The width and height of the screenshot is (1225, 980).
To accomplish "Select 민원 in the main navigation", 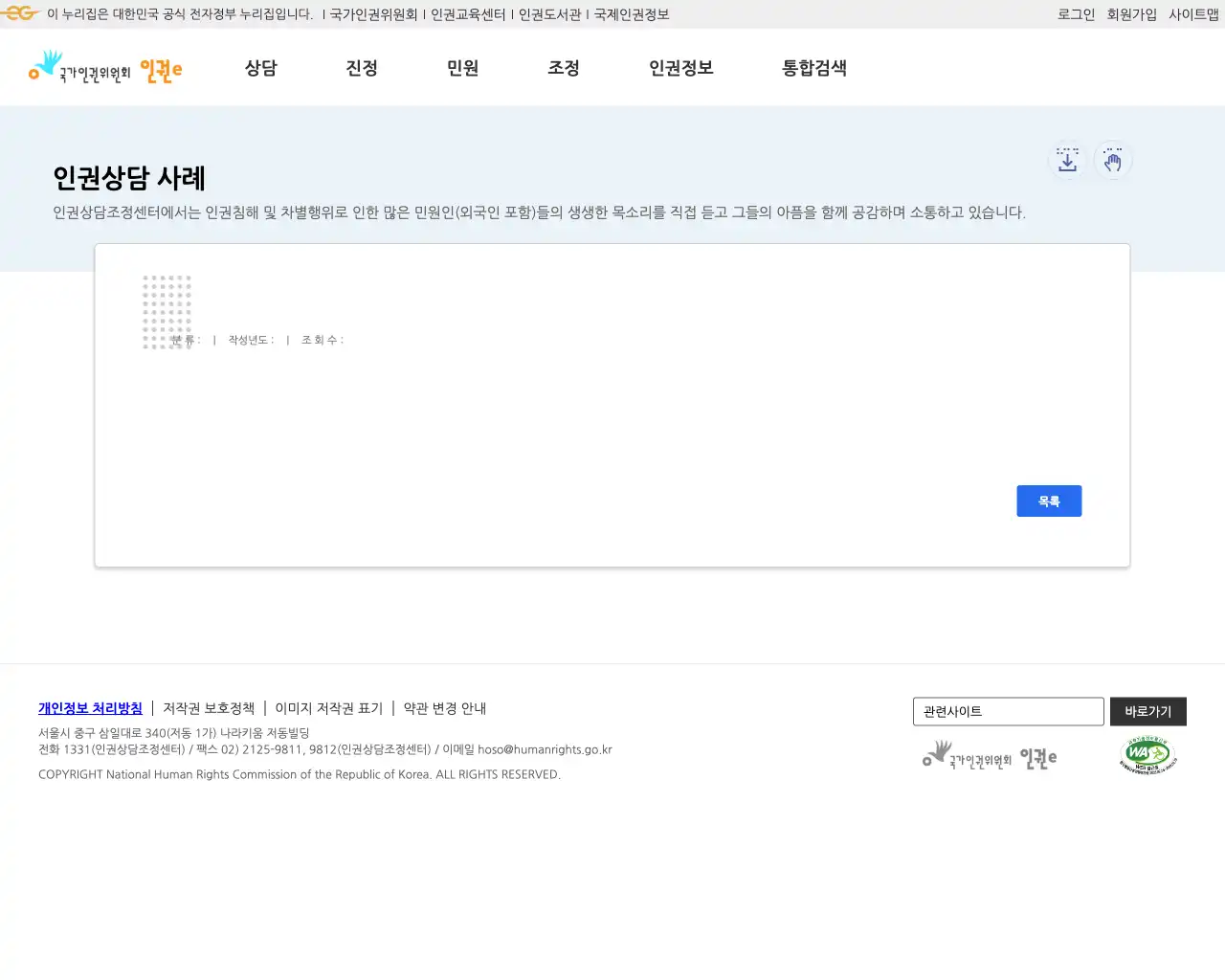I will [x=463, y=68].
